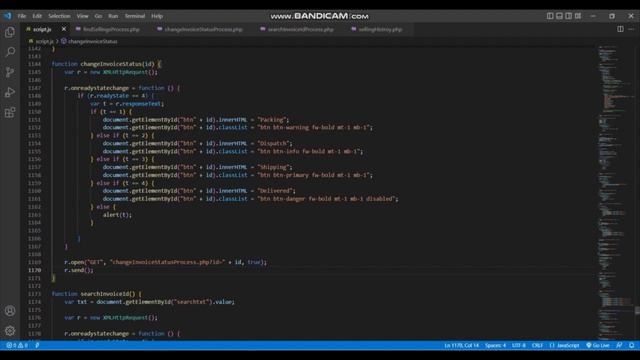Go to line via Ln 1170, Col 14
The height and width of the screenshot is (360, 640).
point(461,345)
